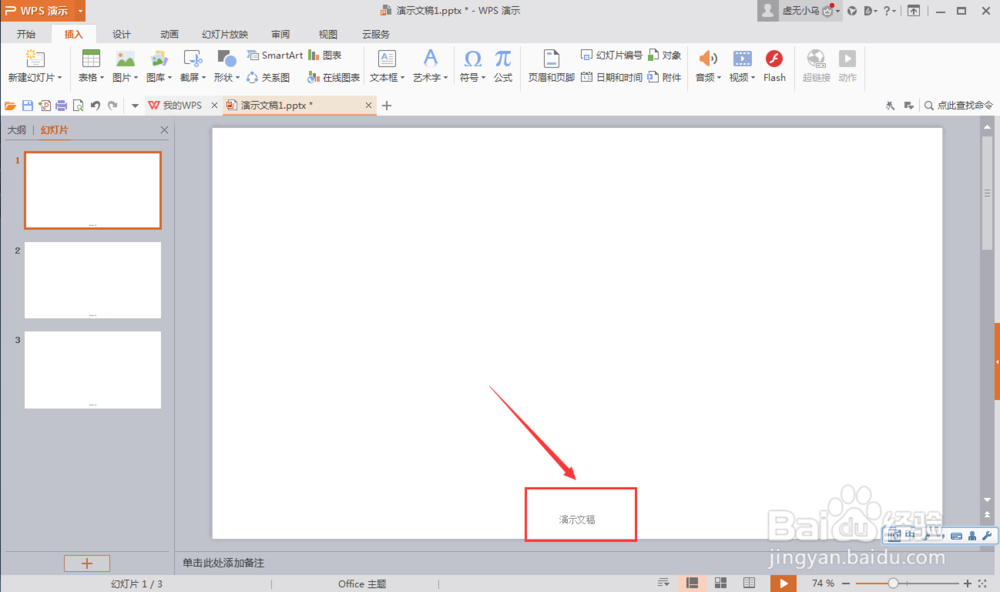Toggle notes pane icon in status bar
This screenshot has height=592, width=1000.
pyautogui.click(x=663, y=582)
